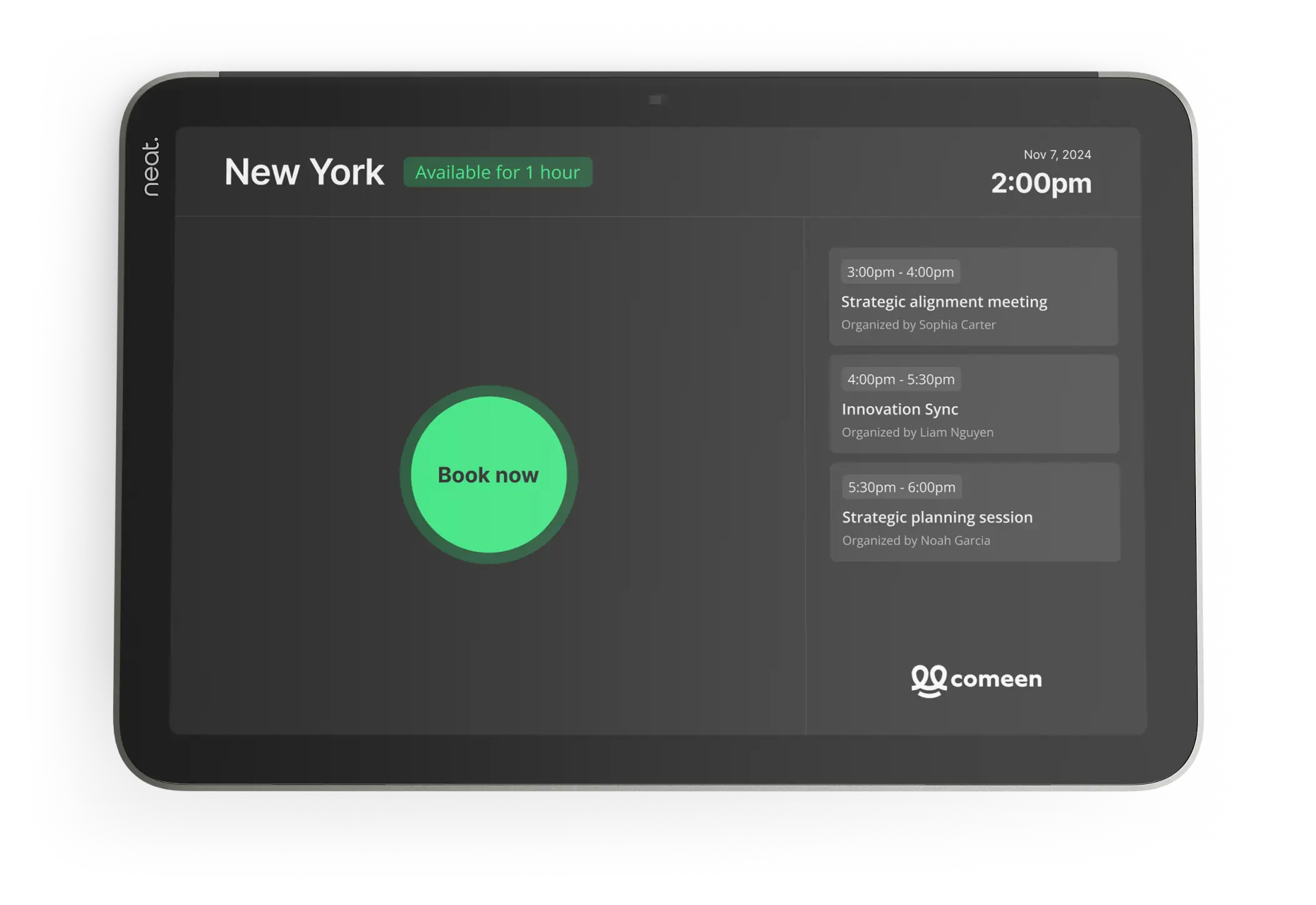Click Organized by Sophia Carter text
Image resolution: width=1316 pixels, height=905 pixels.
point(918,325)
